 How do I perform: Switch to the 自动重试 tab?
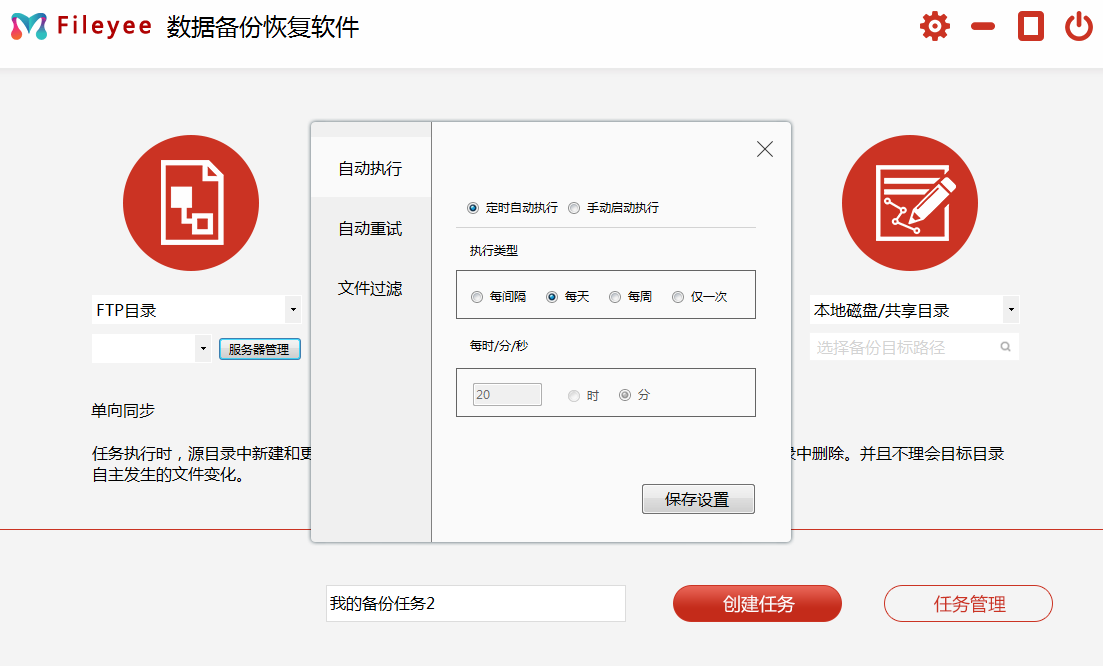(x=370, y=229)
